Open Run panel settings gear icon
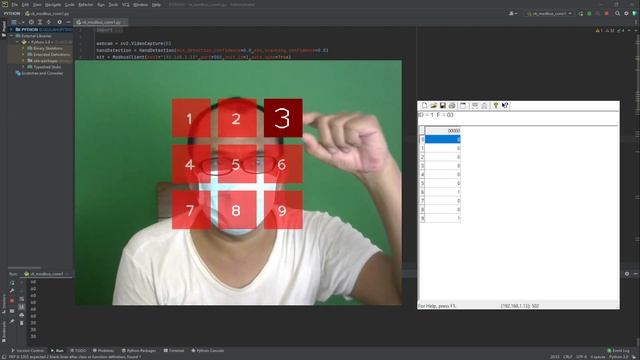 627,274
